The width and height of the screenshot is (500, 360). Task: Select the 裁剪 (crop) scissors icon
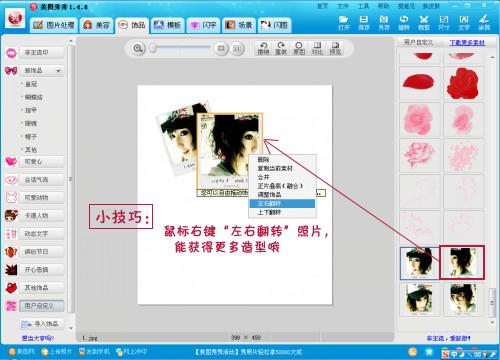424,22
